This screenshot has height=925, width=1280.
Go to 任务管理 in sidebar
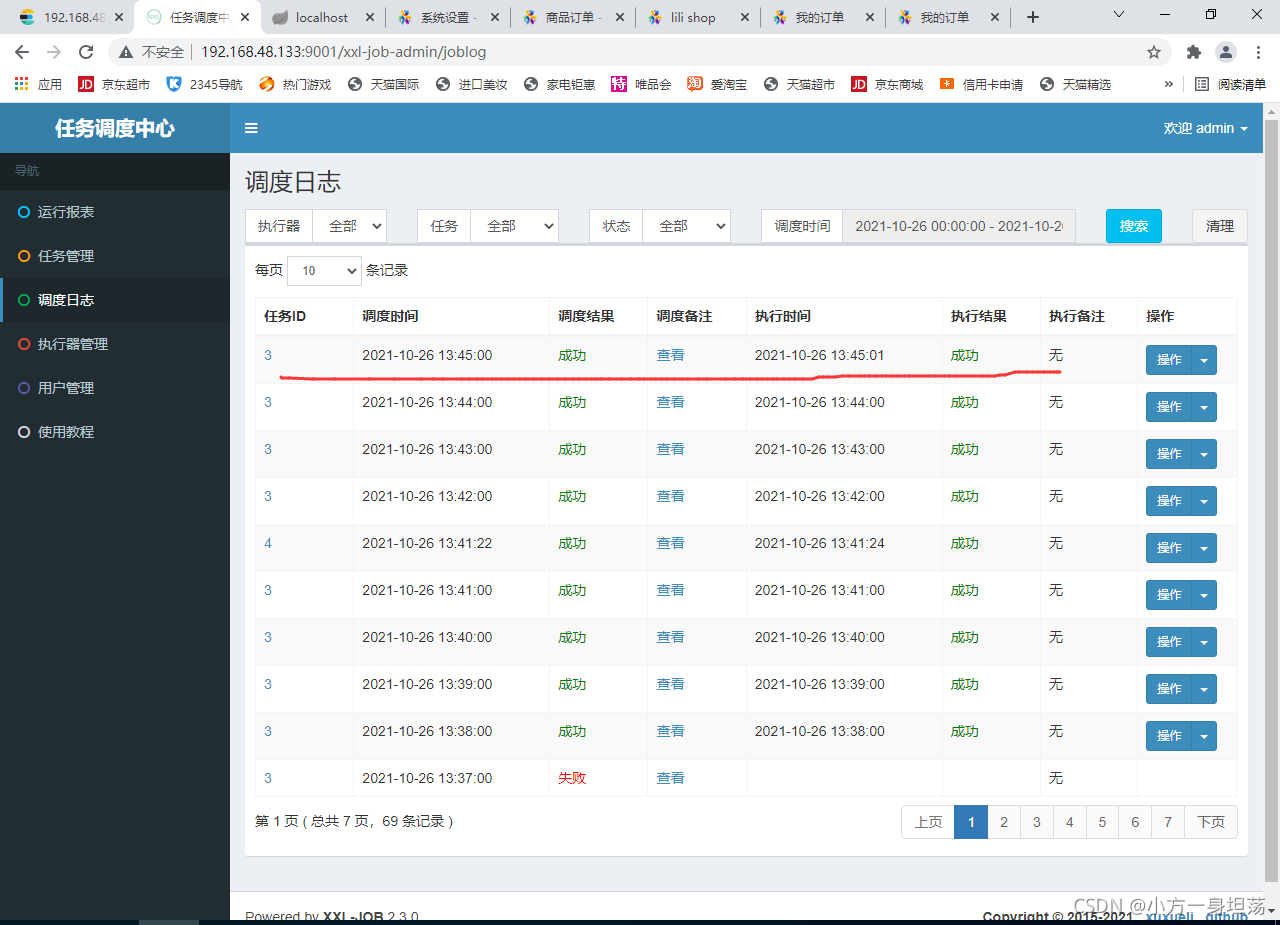point(115,256)
